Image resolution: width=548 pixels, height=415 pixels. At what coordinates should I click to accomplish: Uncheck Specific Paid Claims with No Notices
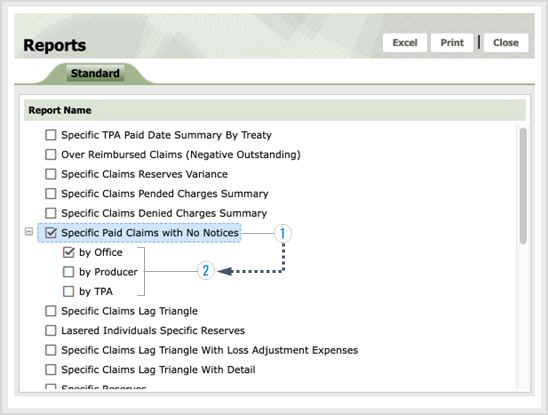(x=51, y=233)
